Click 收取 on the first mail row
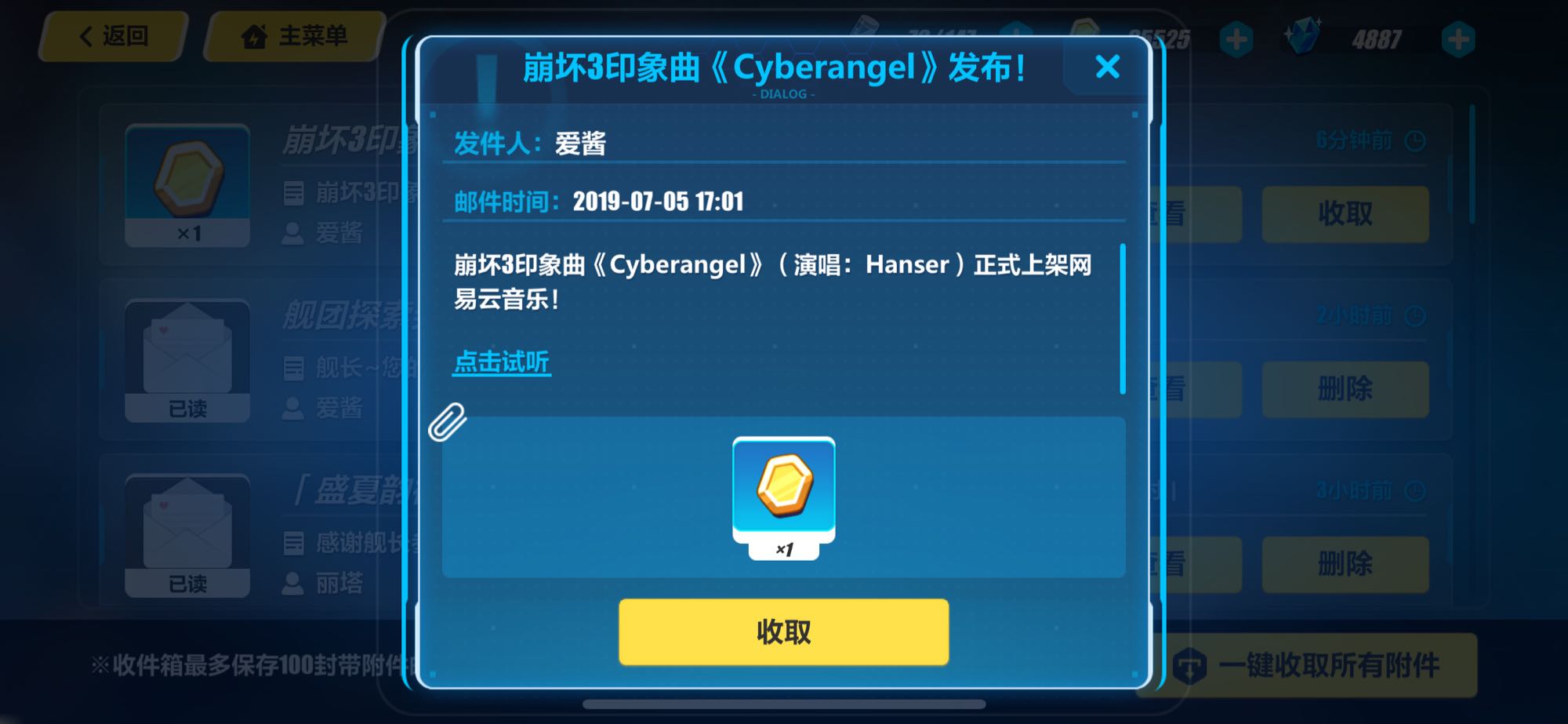This screenshot has width=1568, height=724. pyautogui.click(x=1345, y=213)
